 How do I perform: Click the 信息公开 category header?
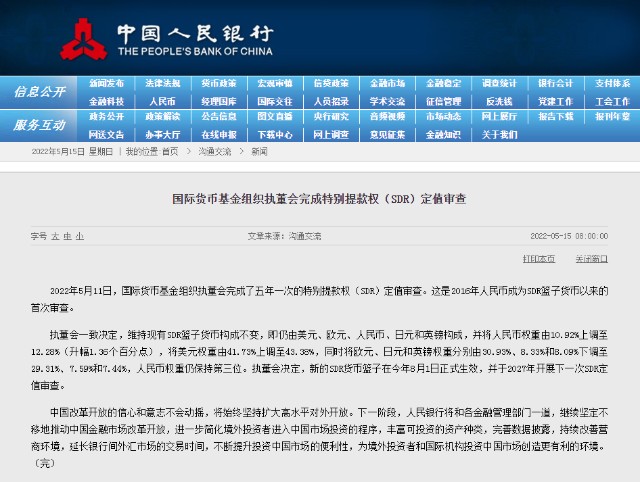pyautogui.click(x=40, y=92)
